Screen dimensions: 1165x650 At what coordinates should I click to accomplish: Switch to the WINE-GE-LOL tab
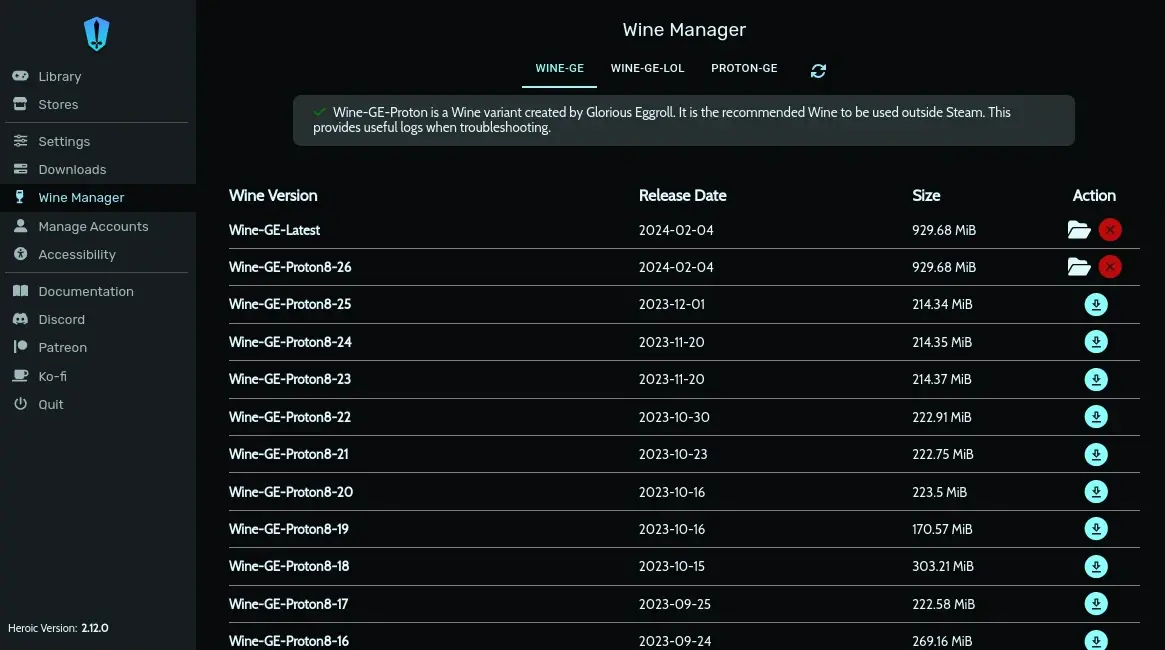647,68
